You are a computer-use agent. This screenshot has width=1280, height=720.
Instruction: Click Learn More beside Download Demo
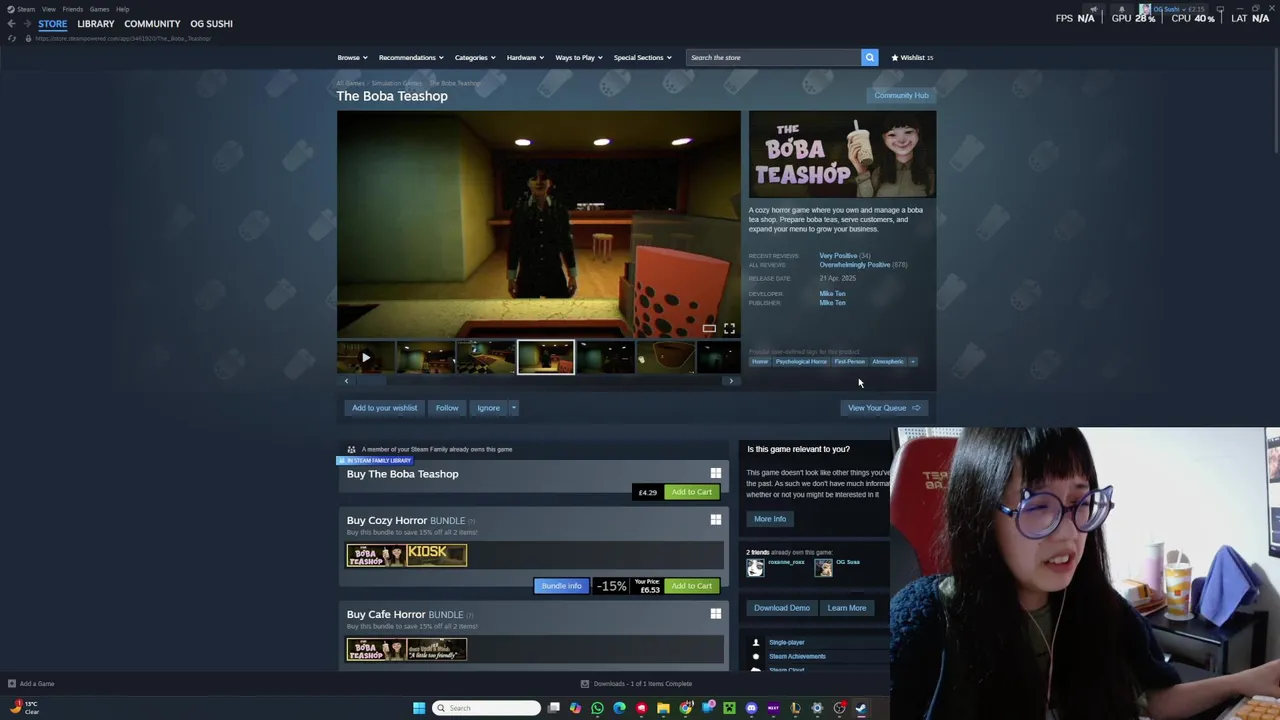click(x=846, y=608)
